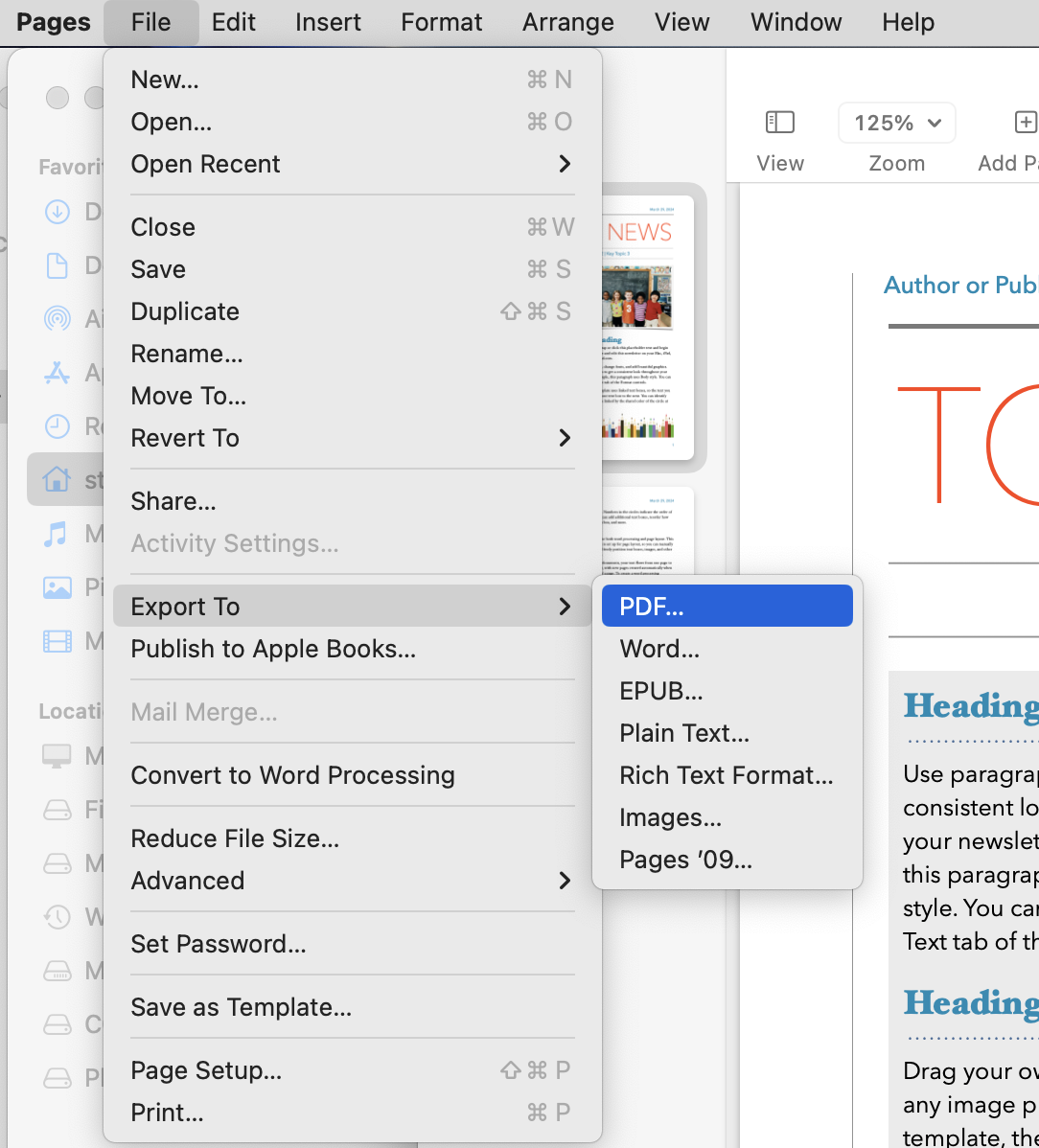Expand the Export To submenu
Viewport: 1039px width, 1148px height.
[352, 607]
